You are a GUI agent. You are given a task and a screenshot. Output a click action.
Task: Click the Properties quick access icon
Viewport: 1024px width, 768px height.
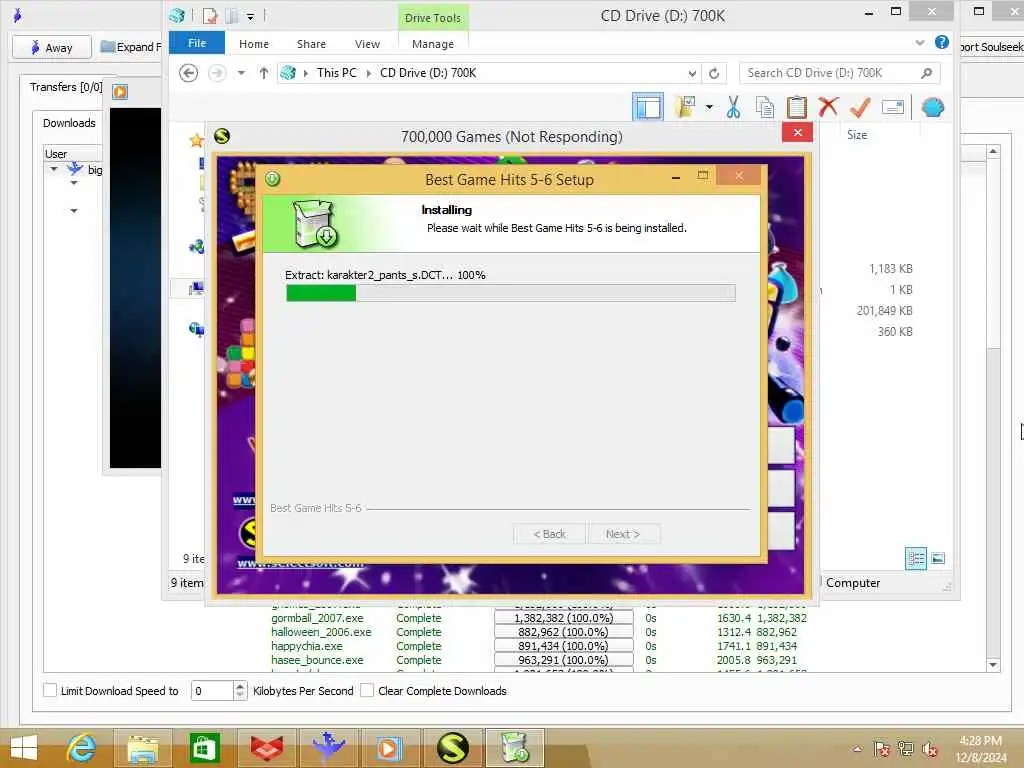(x=210, y=16)
